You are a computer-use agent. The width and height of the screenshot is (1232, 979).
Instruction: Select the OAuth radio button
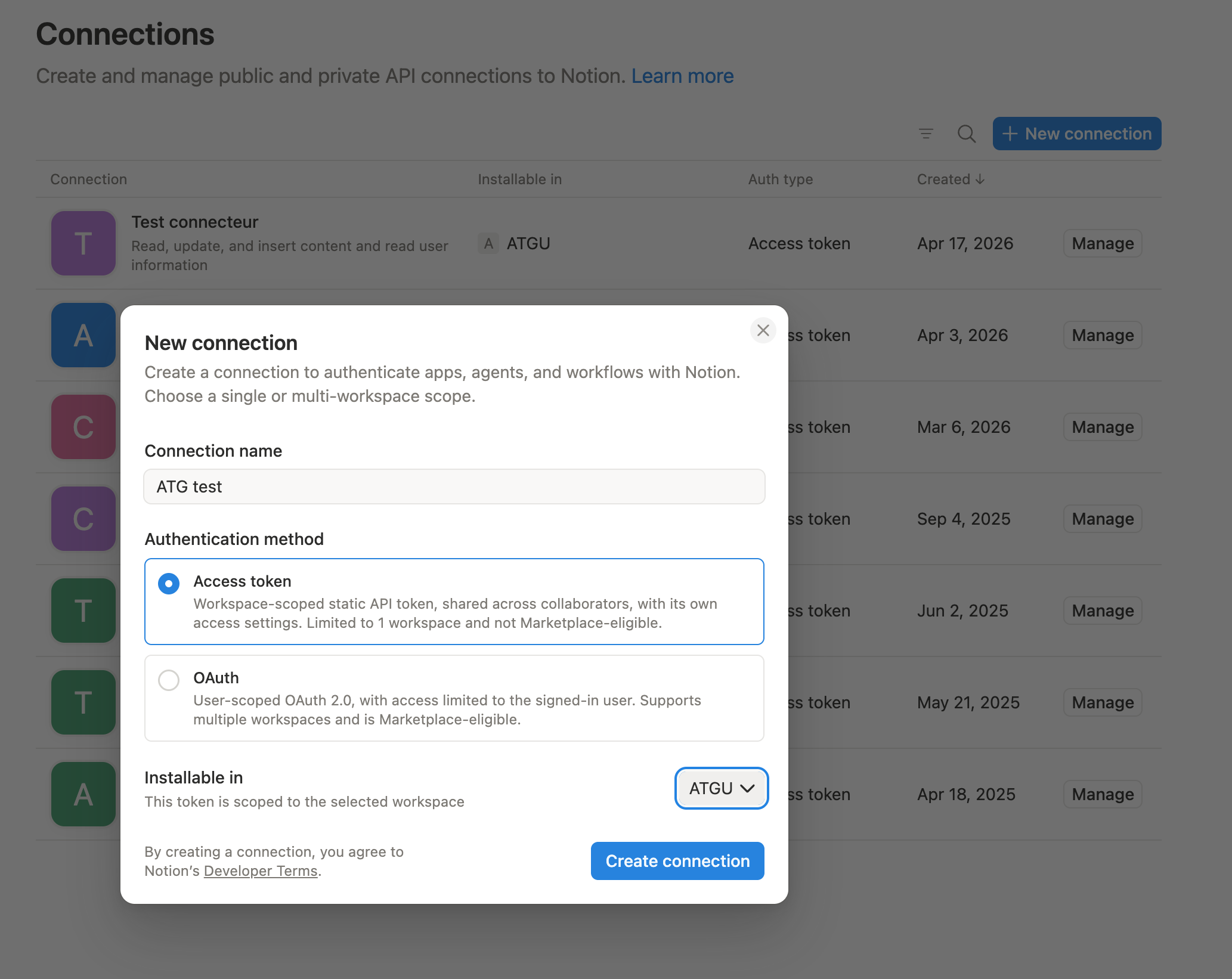(169, 680)
